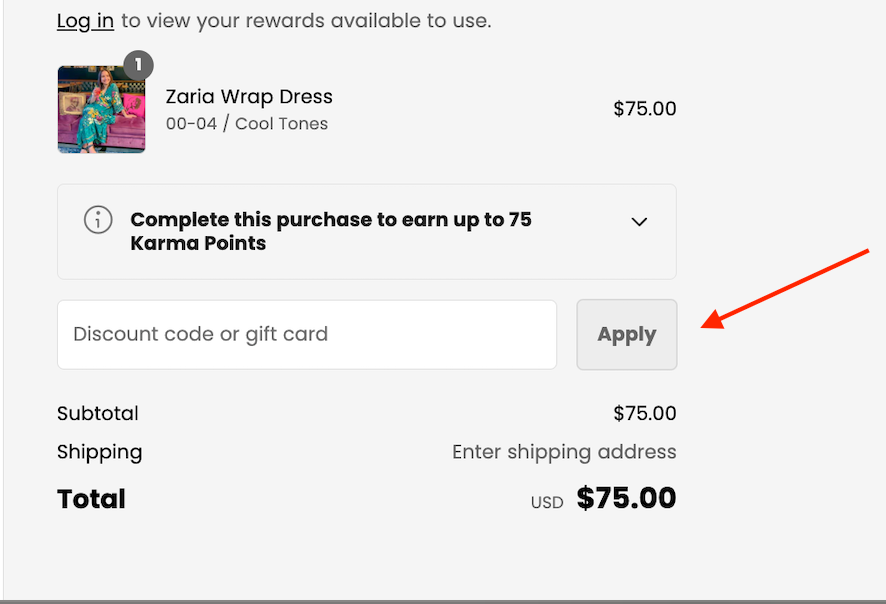Click the Enter shipping address text

tap(564, 452)
